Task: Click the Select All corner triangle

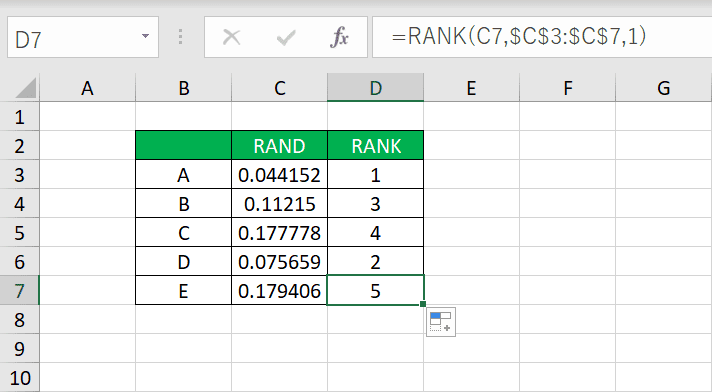Action: pos(25,88)
